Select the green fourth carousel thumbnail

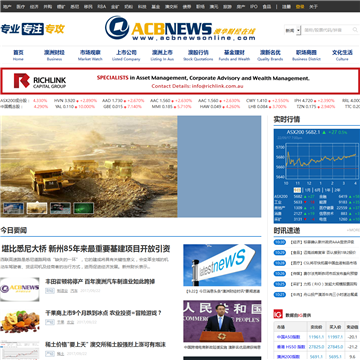(84, 208)
